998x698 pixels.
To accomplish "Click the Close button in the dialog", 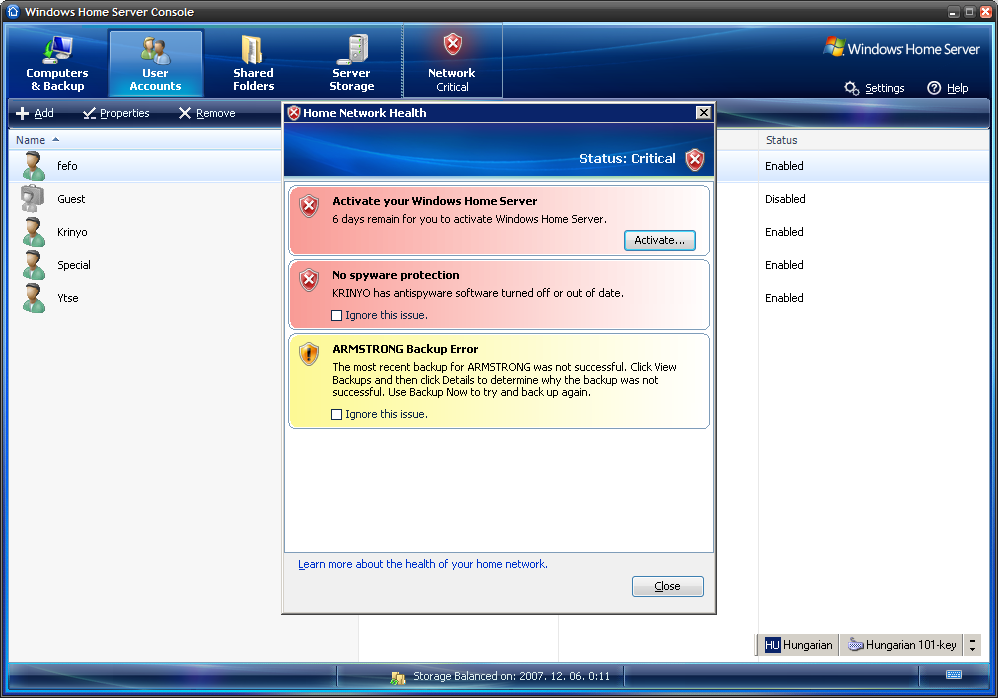I will (x=668, y=587).
